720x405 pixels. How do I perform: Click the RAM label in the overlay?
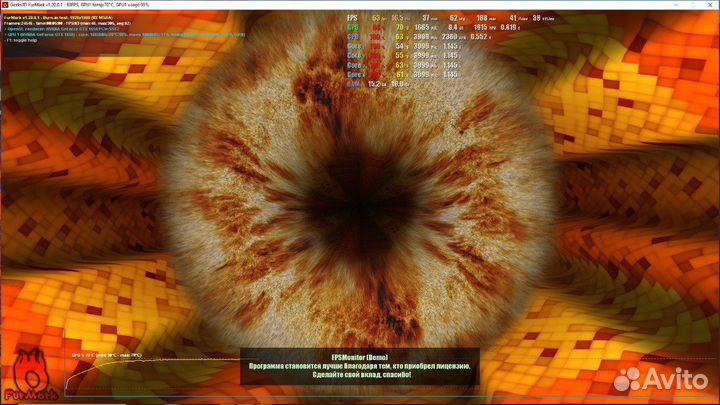pyautogui.click(x=353, y=84)
